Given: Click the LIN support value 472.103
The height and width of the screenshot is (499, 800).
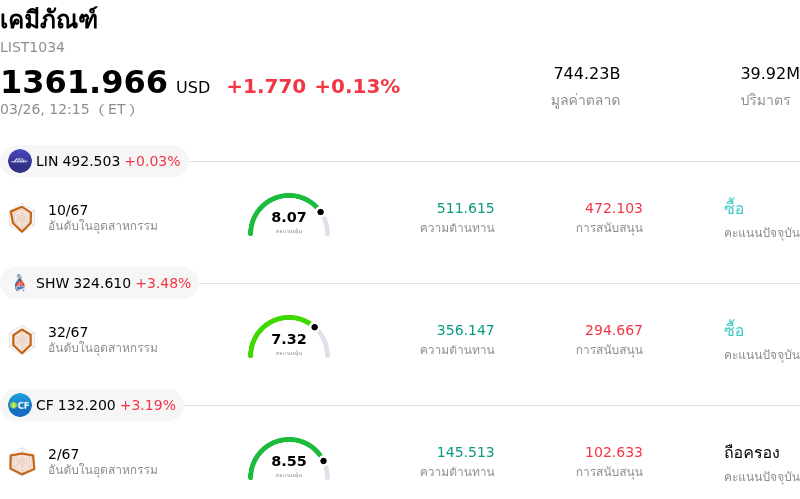Looking at the screenshot, I should tap(613, 208).
